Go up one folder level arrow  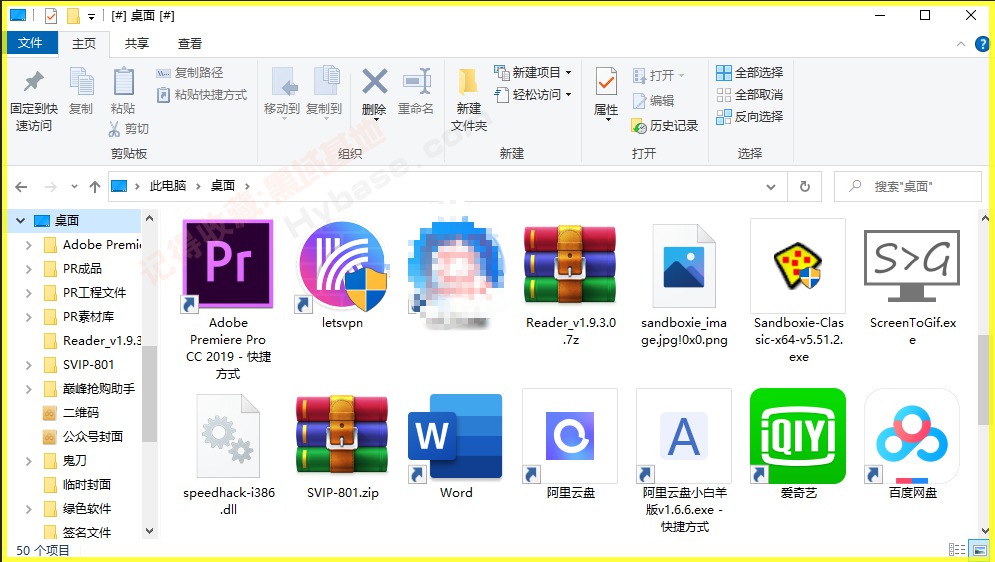[95, 186]
